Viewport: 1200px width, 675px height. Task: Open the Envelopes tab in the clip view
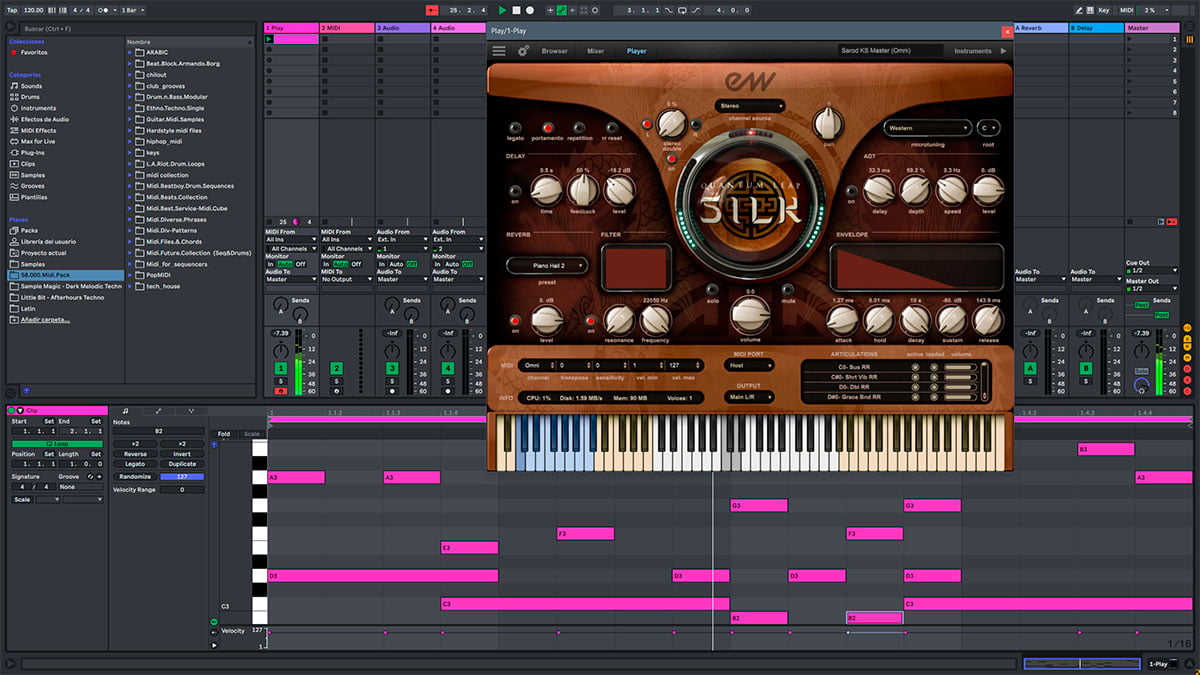click(x=159, y=411)
